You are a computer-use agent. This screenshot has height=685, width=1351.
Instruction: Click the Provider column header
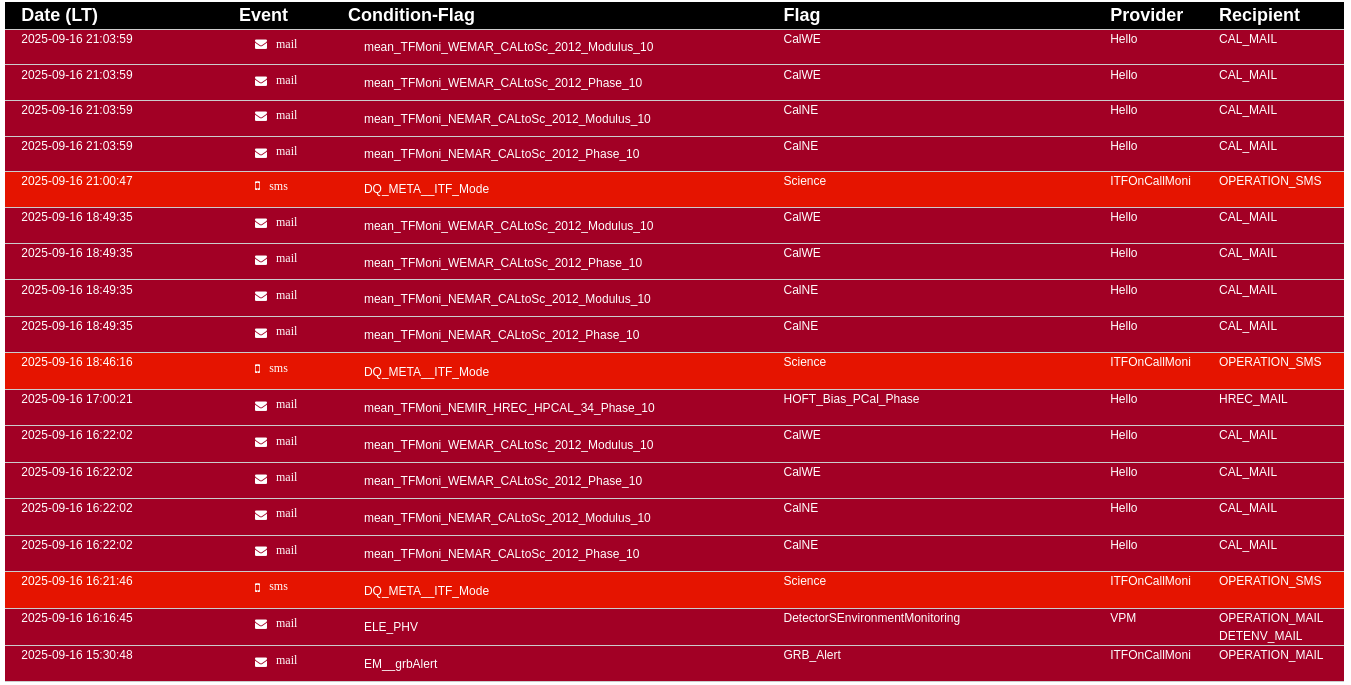click(1146, 15)
